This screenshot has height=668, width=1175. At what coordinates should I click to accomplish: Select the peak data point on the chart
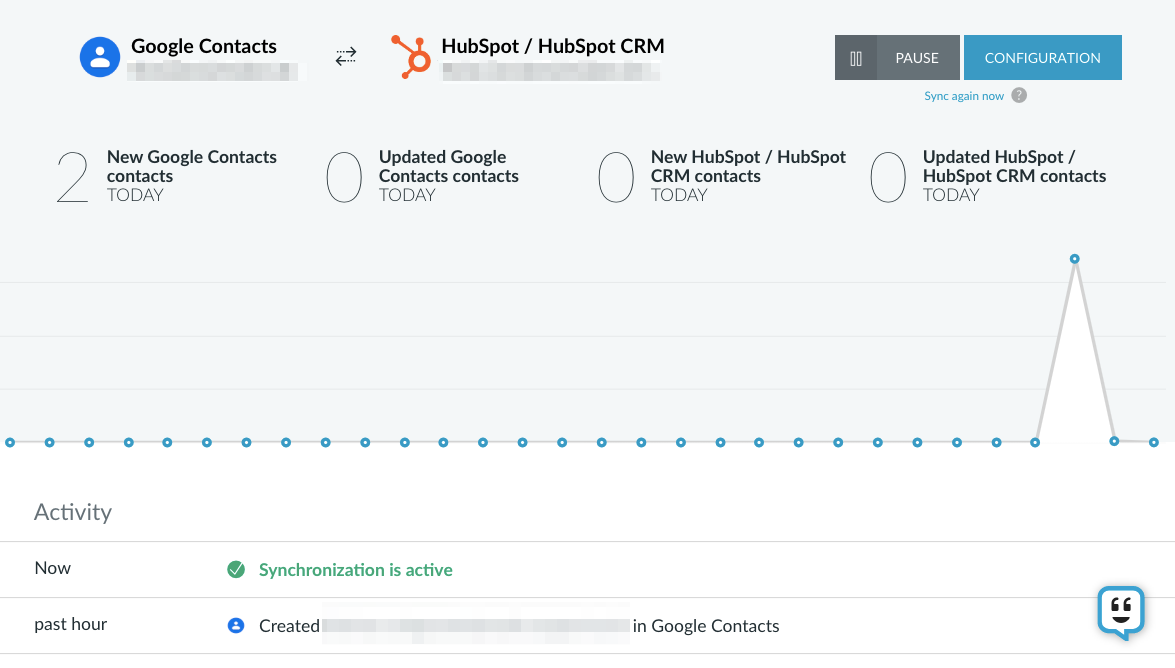(x=1075, y=259)
